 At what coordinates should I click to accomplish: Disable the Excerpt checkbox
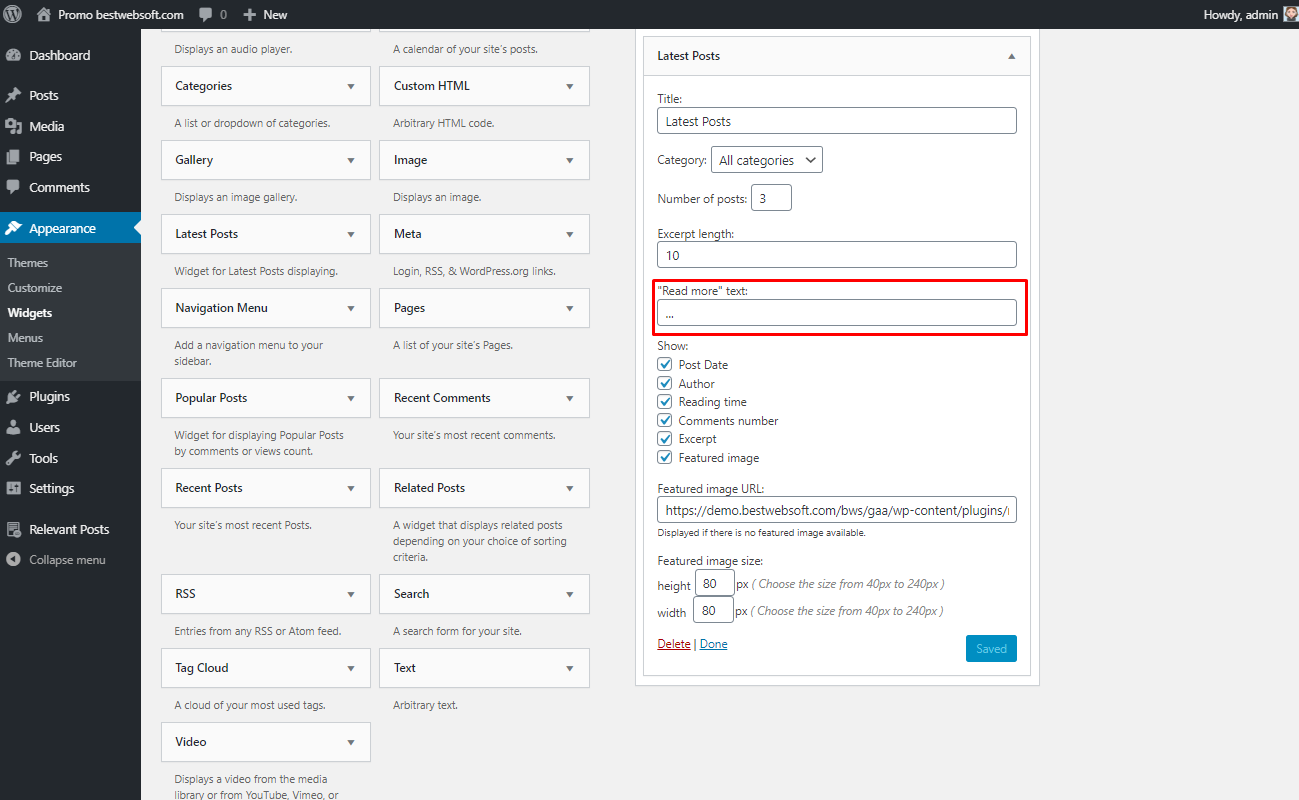pyautogui.click(x=665, y=439)
